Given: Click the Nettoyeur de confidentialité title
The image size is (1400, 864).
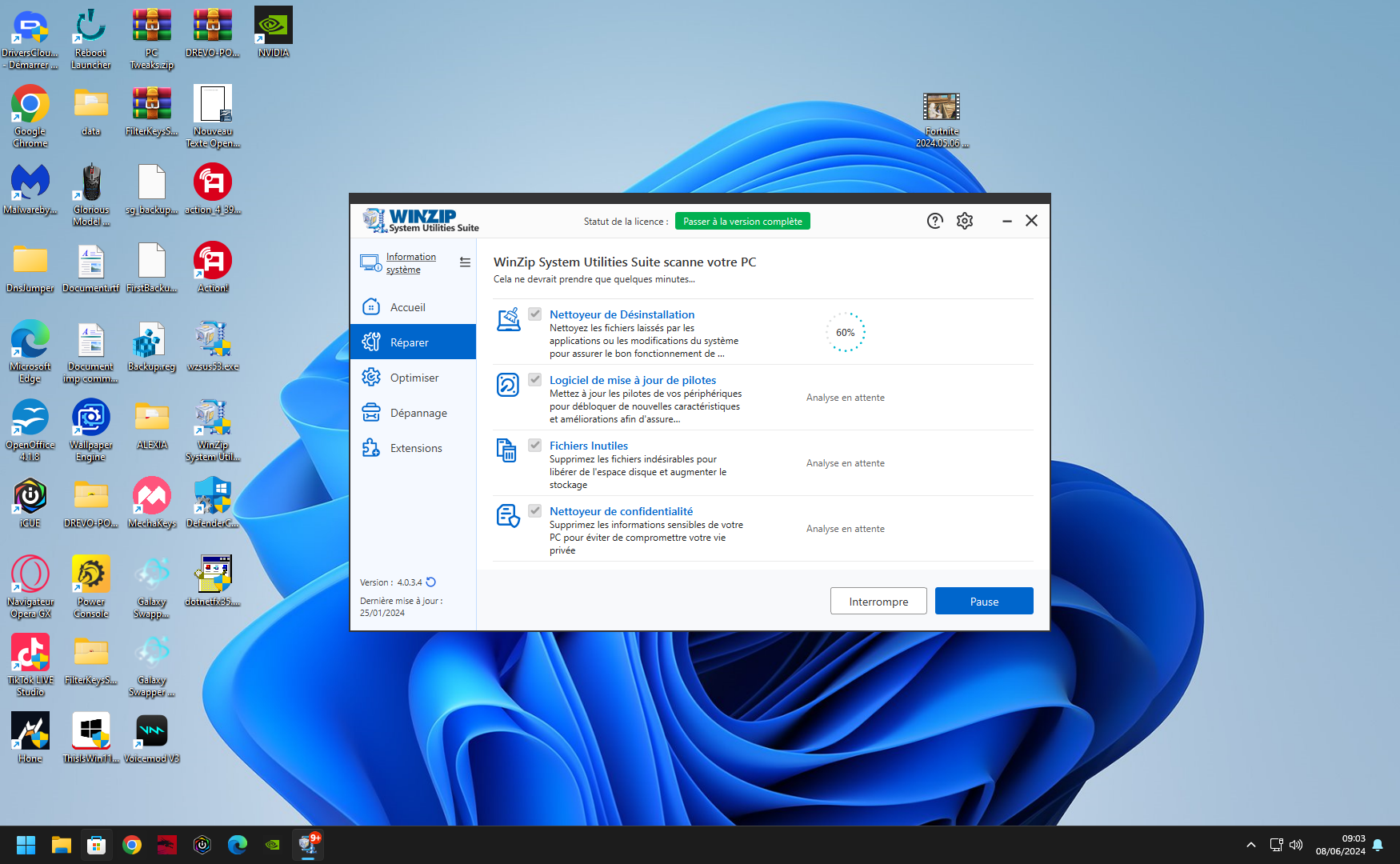Looking at the screenshot, I should [x=621, y=511].
